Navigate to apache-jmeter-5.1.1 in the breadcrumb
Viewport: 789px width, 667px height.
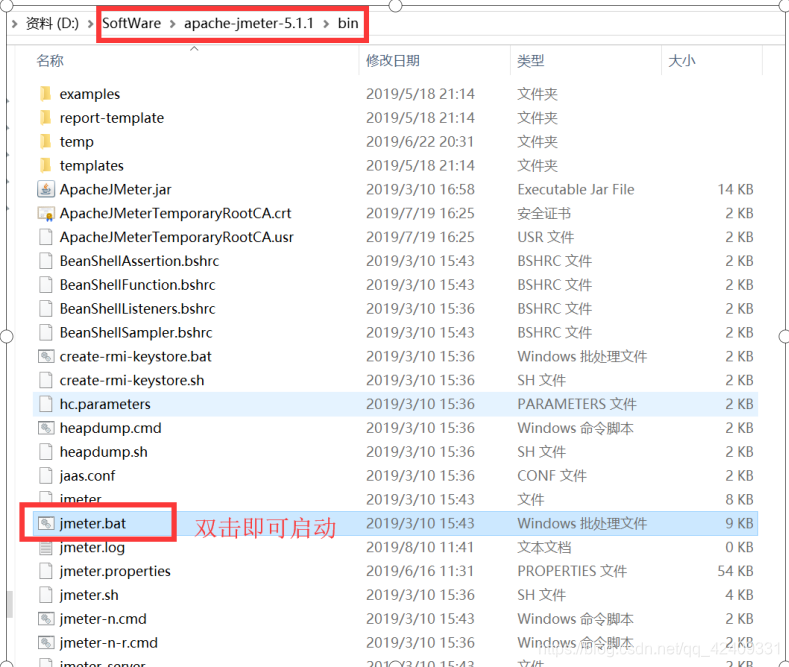click(249, 24)
